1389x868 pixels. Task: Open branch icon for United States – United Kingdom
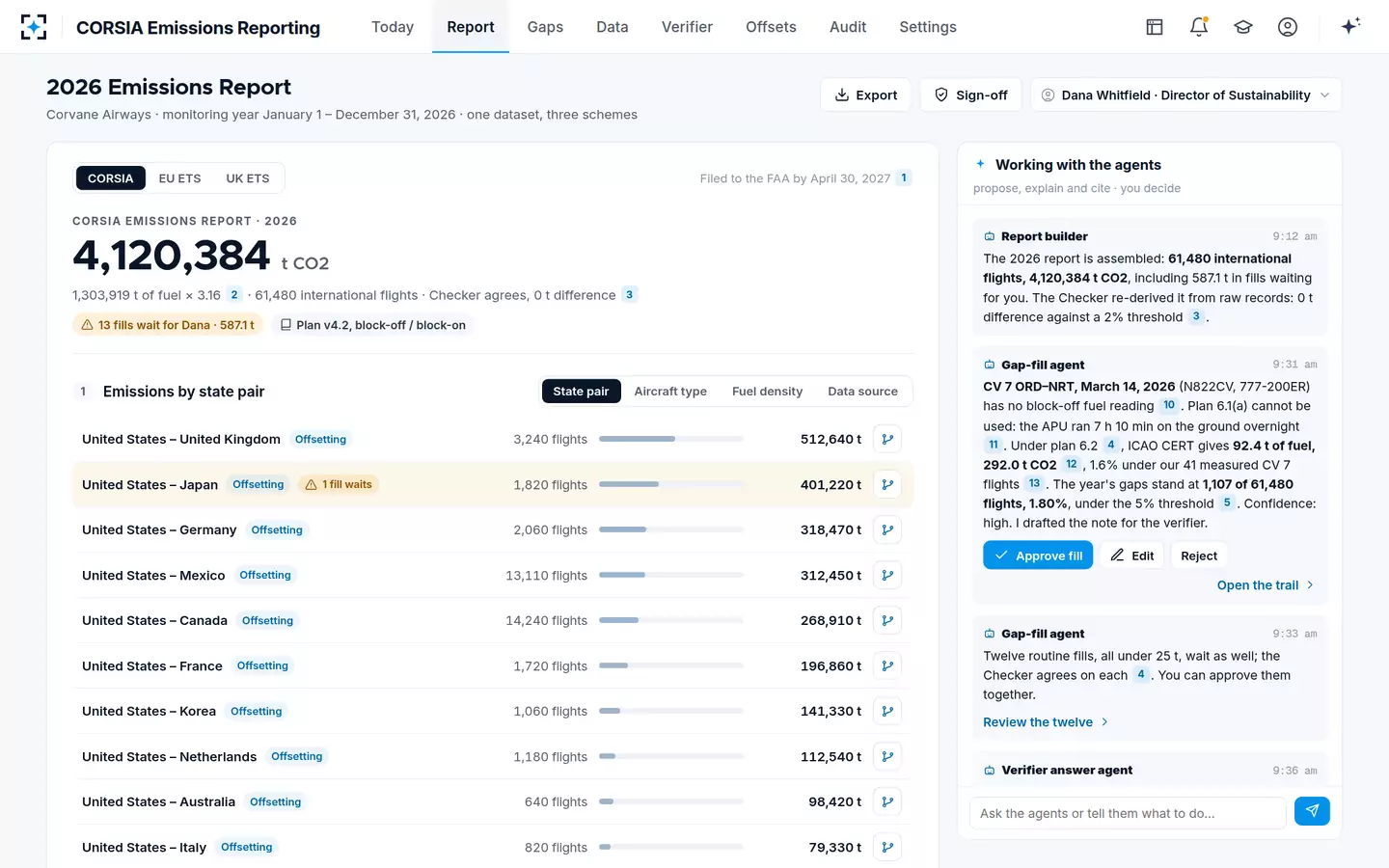tap(887, 440)
